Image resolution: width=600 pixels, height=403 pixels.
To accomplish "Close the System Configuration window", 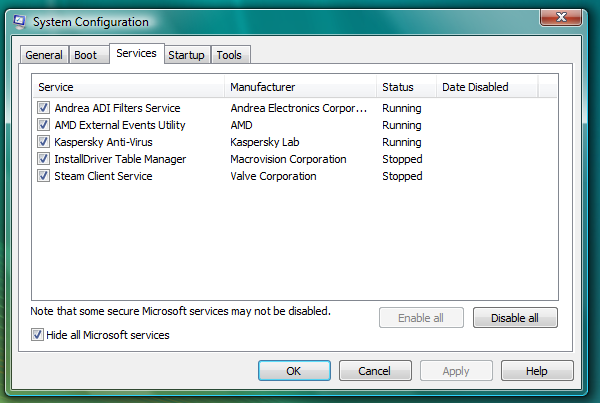I will 561,17.
